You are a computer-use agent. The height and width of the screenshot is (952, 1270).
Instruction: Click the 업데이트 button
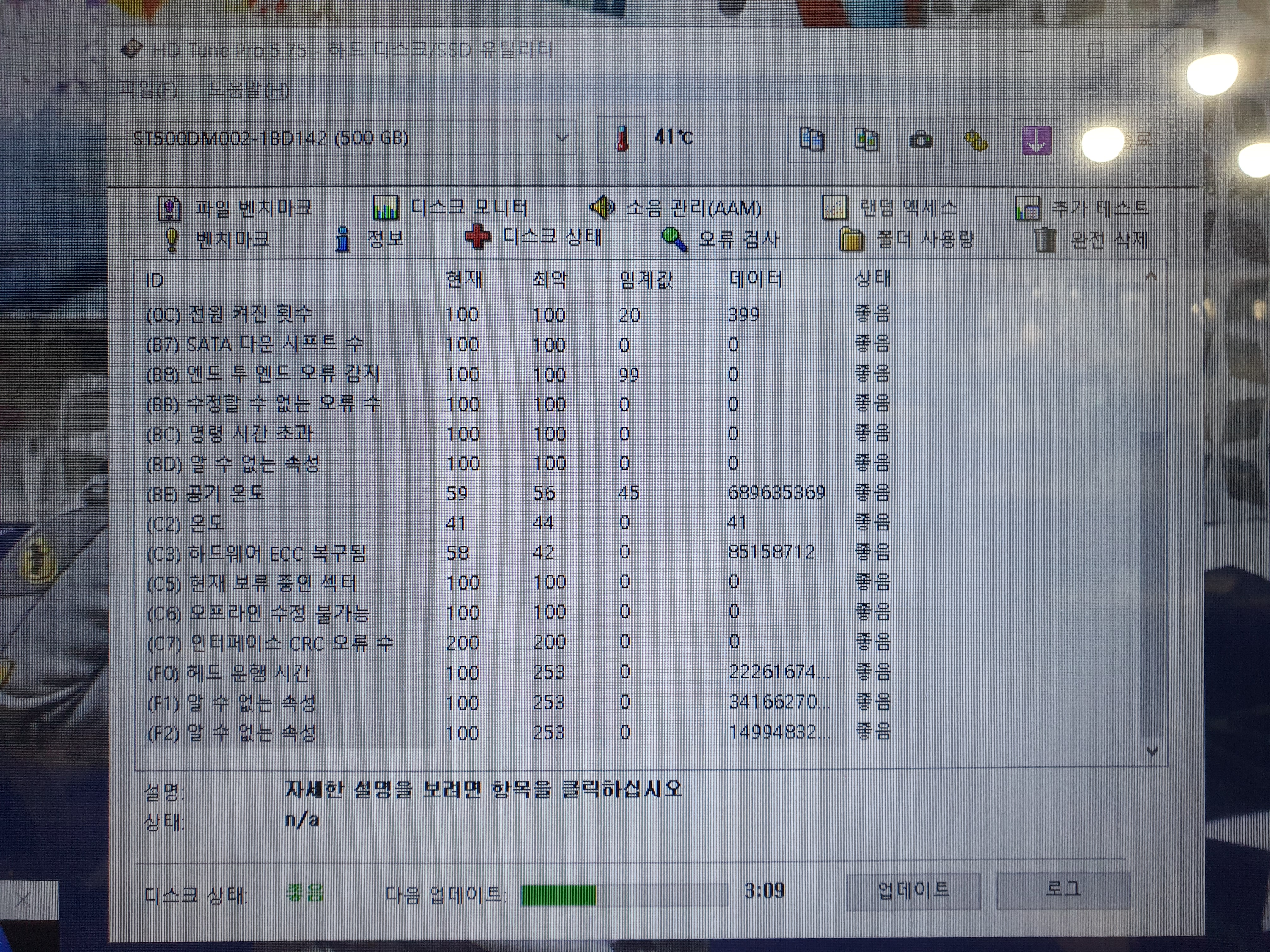(913, 891)
